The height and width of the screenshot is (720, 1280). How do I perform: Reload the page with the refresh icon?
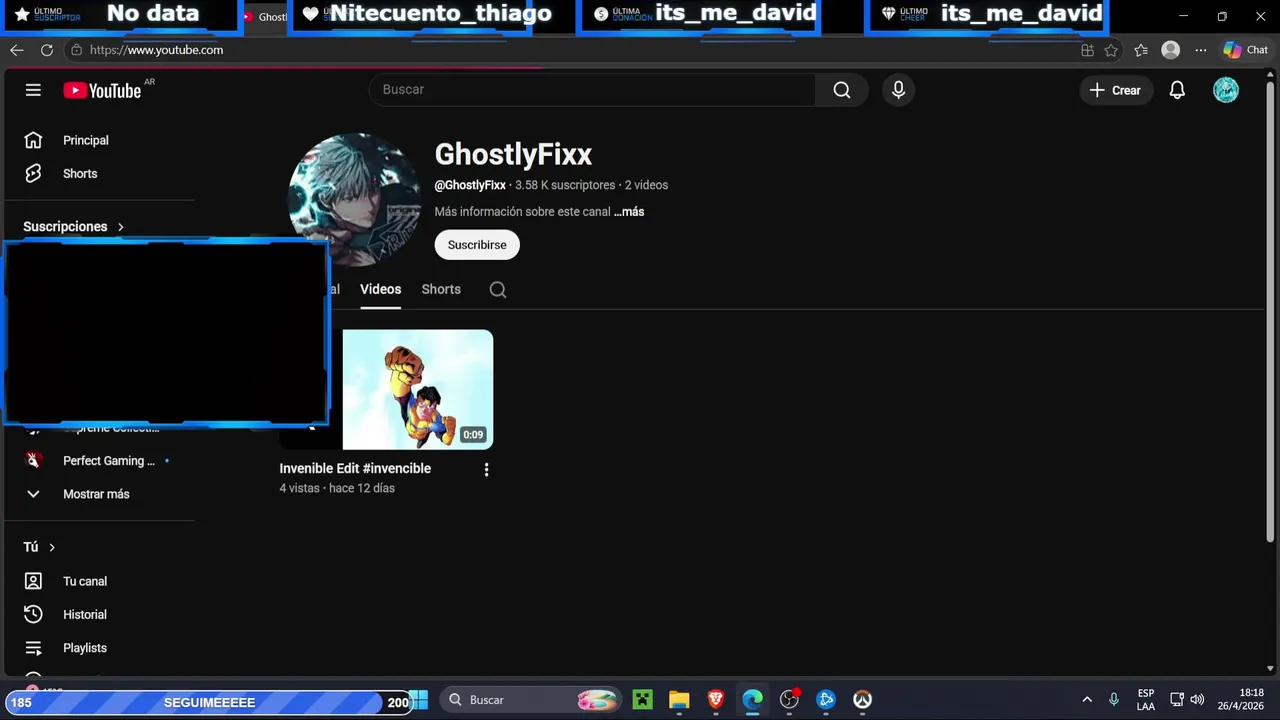point(47,50)
